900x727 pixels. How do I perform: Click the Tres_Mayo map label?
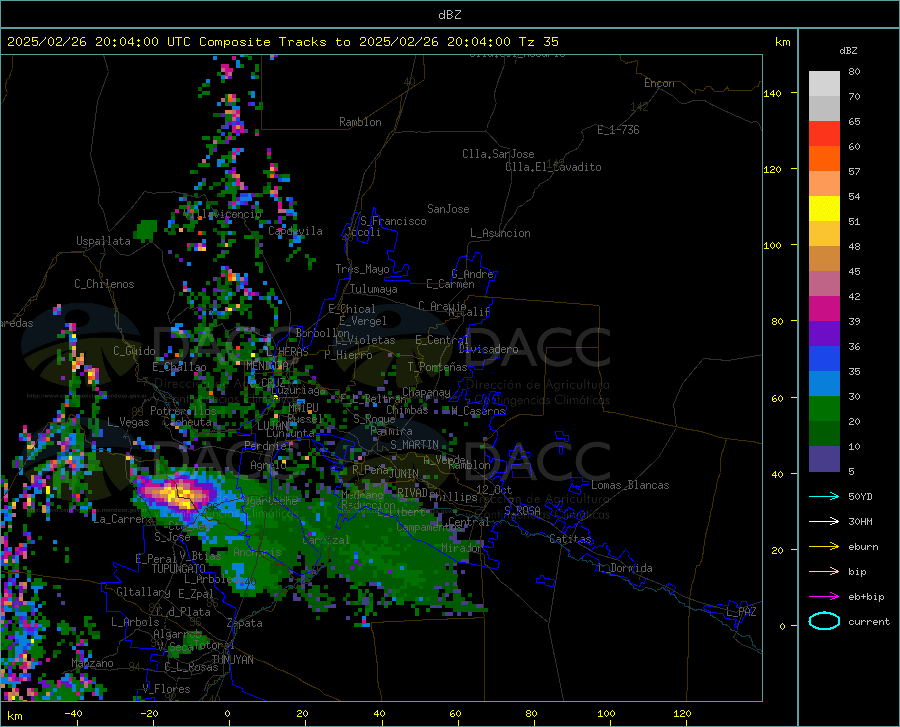pos(362,269)
